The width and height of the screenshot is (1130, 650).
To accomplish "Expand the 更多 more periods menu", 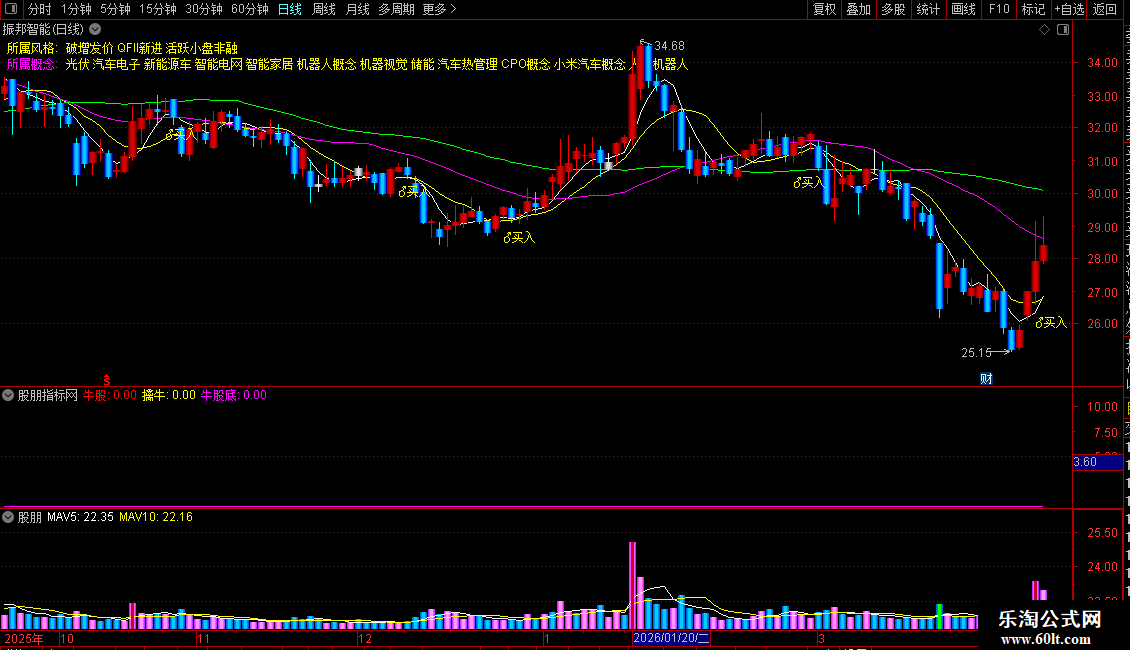I will [439, 9].
